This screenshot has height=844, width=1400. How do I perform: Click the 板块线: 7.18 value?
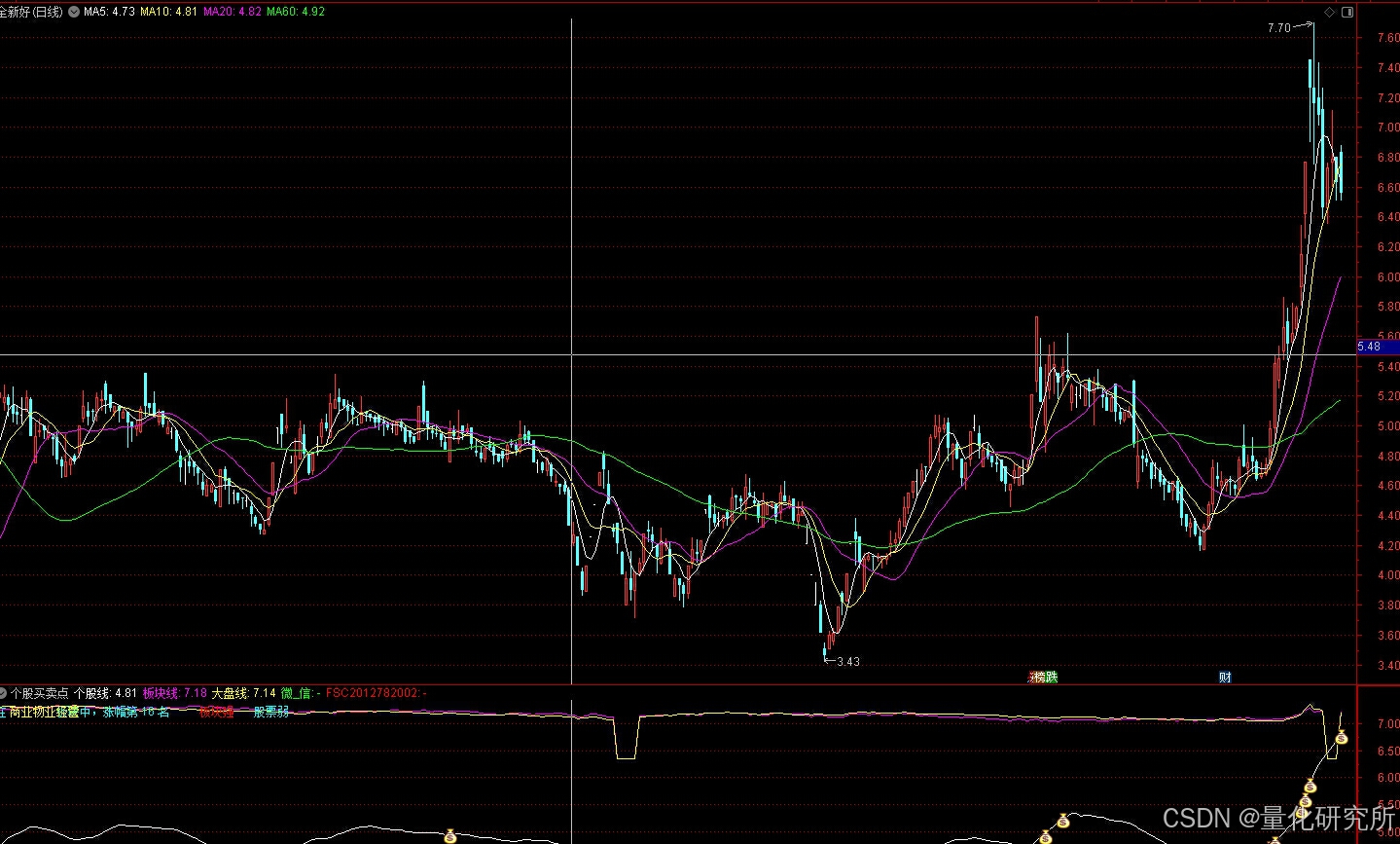pos(175,693)
